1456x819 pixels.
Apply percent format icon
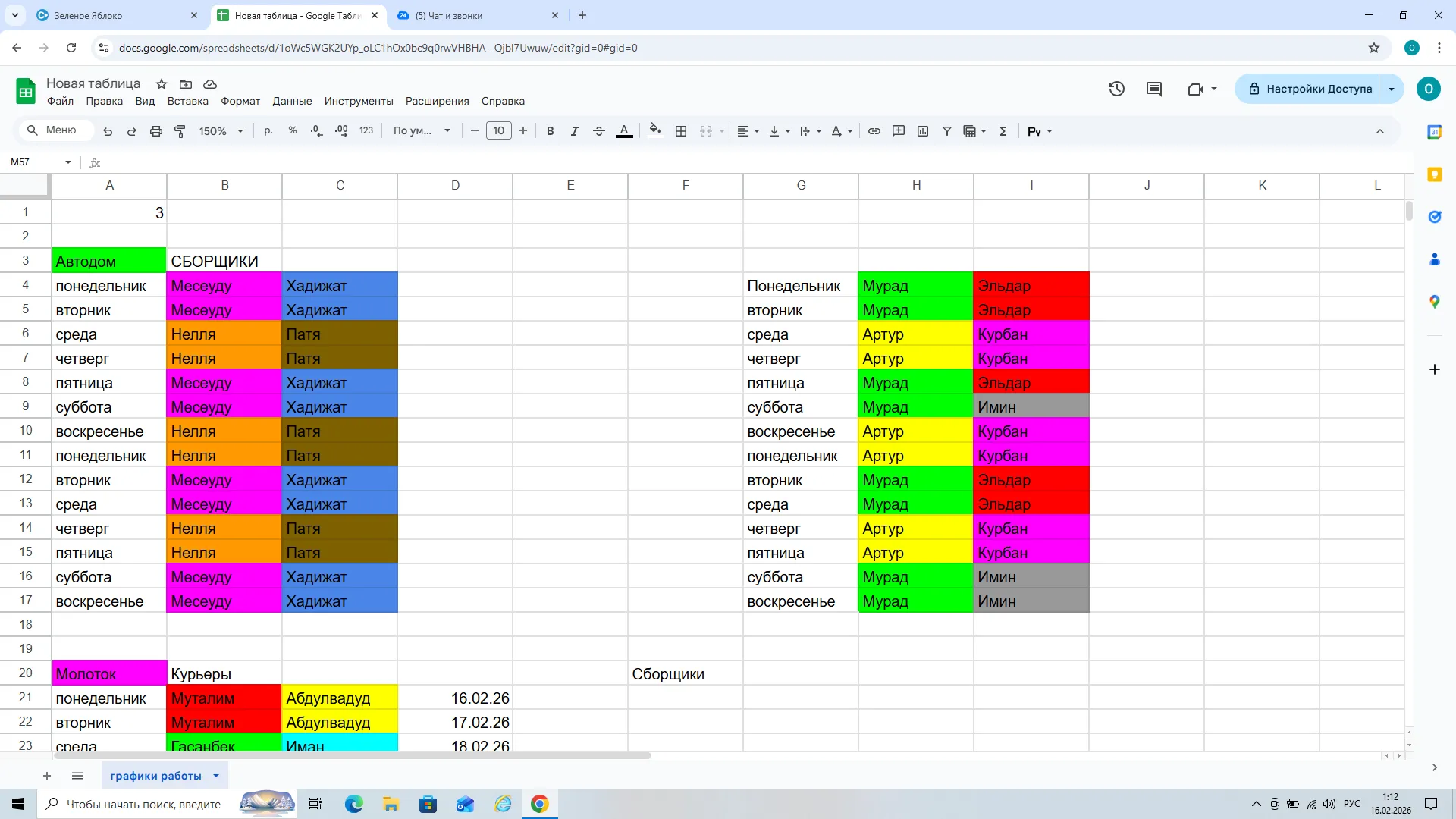(293, 131)
